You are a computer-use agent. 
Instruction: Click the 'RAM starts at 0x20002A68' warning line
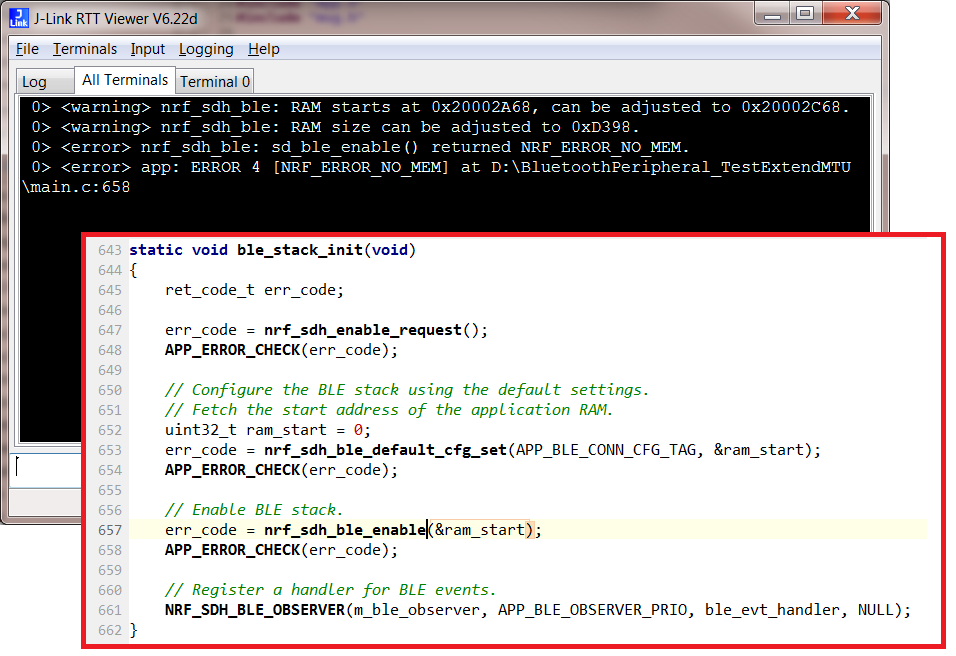(440, 107)
